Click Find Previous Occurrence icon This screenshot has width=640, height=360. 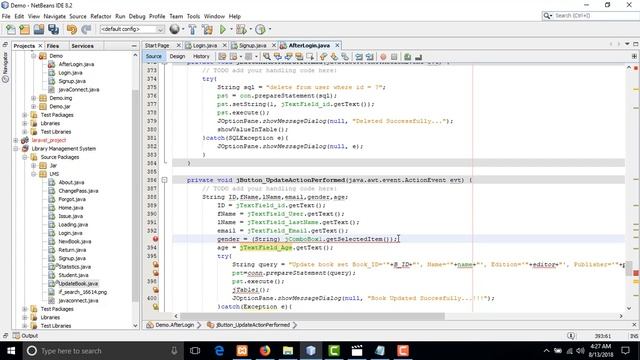click(x=278, y=57)
